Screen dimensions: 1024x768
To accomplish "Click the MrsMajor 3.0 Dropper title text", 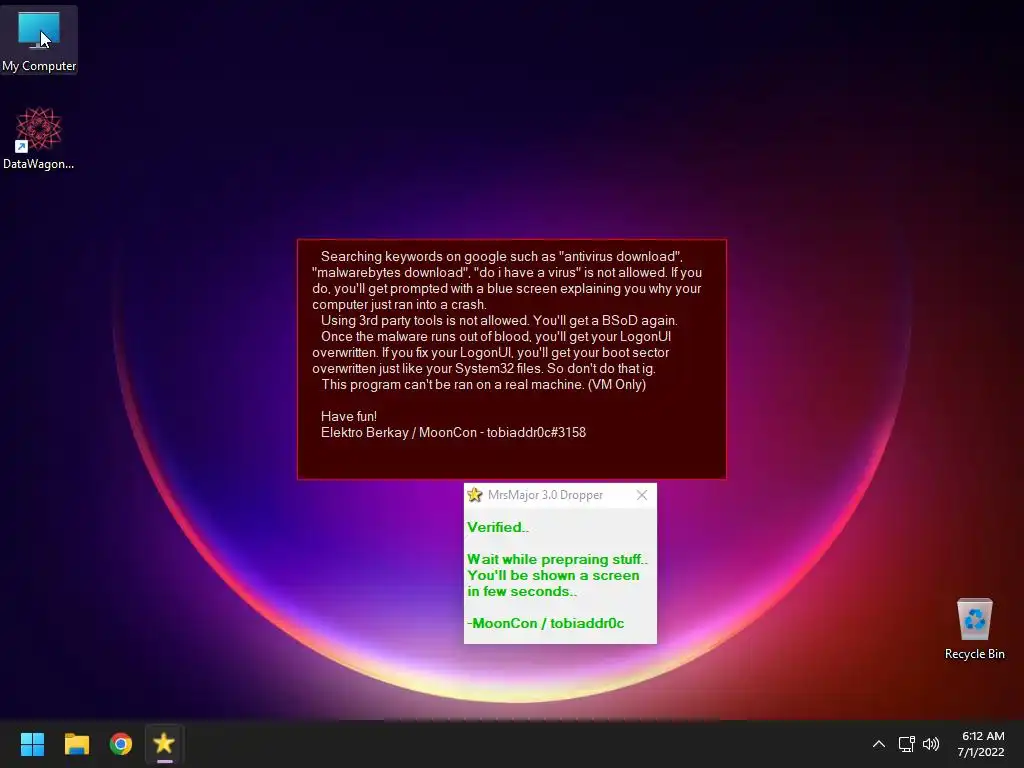I will [545, 495].
